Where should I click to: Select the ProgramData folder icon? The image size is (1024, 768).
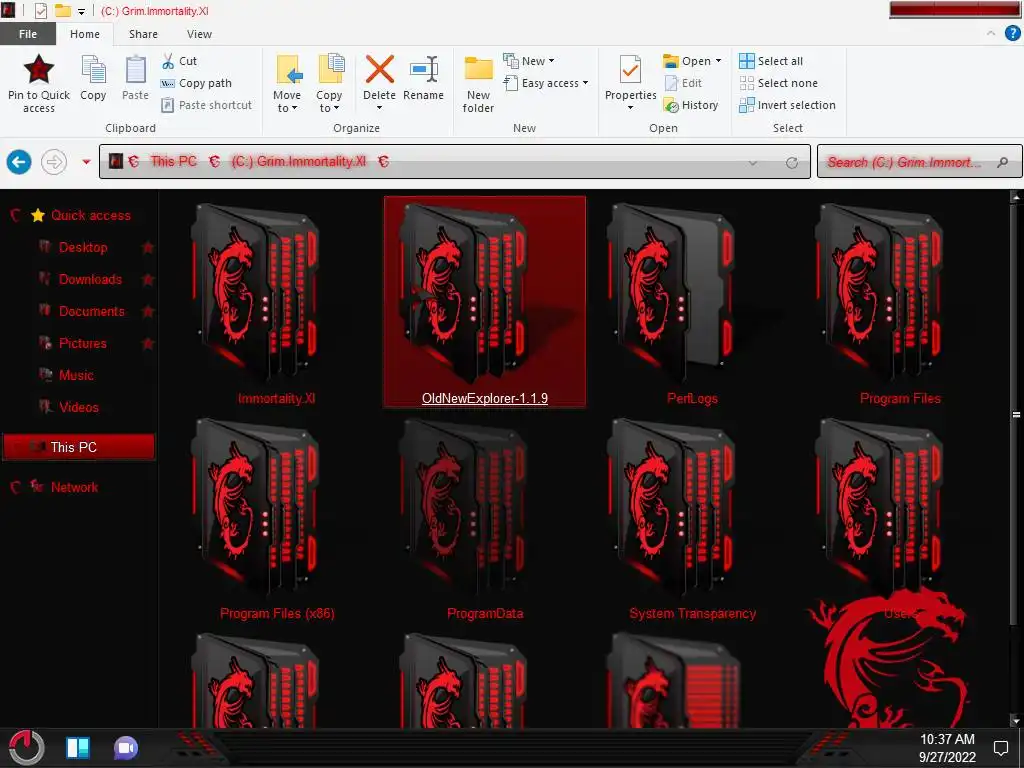point(462,507)
